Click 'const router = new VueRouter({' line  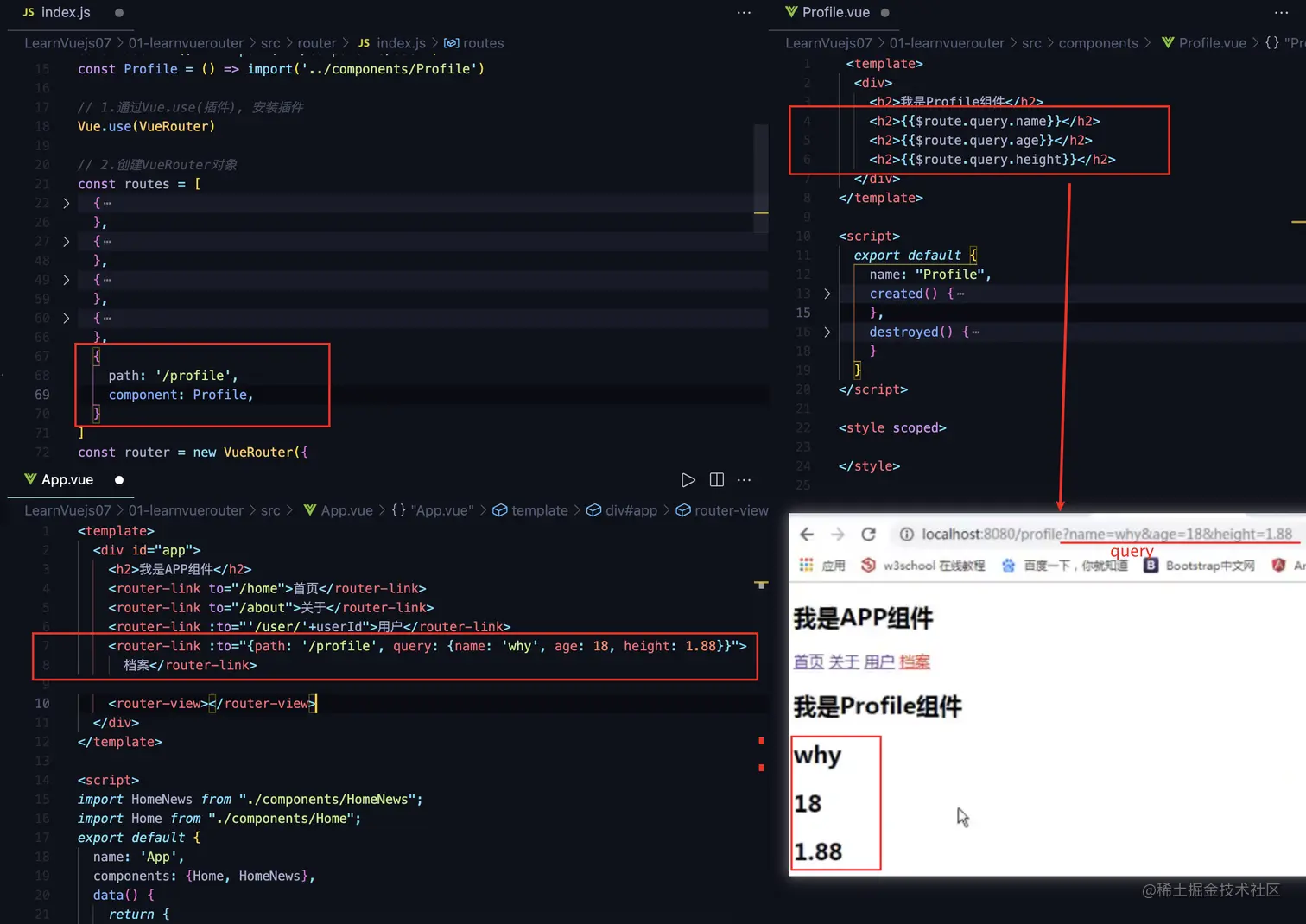[193, 453]
